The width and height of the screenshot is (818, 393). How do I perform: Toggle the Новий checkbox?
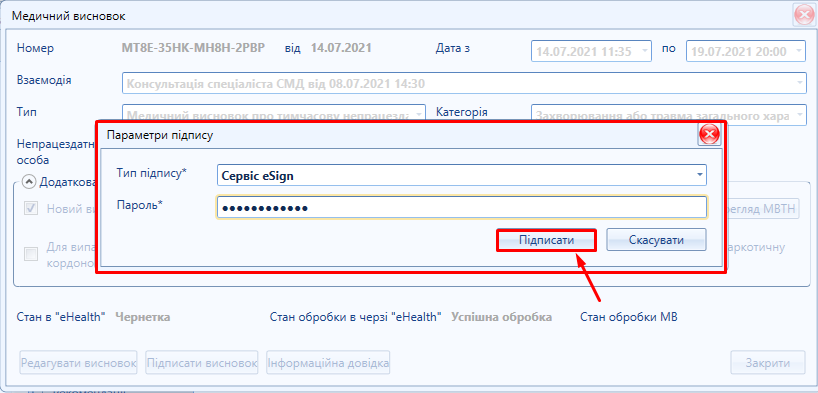coord(31,208)
